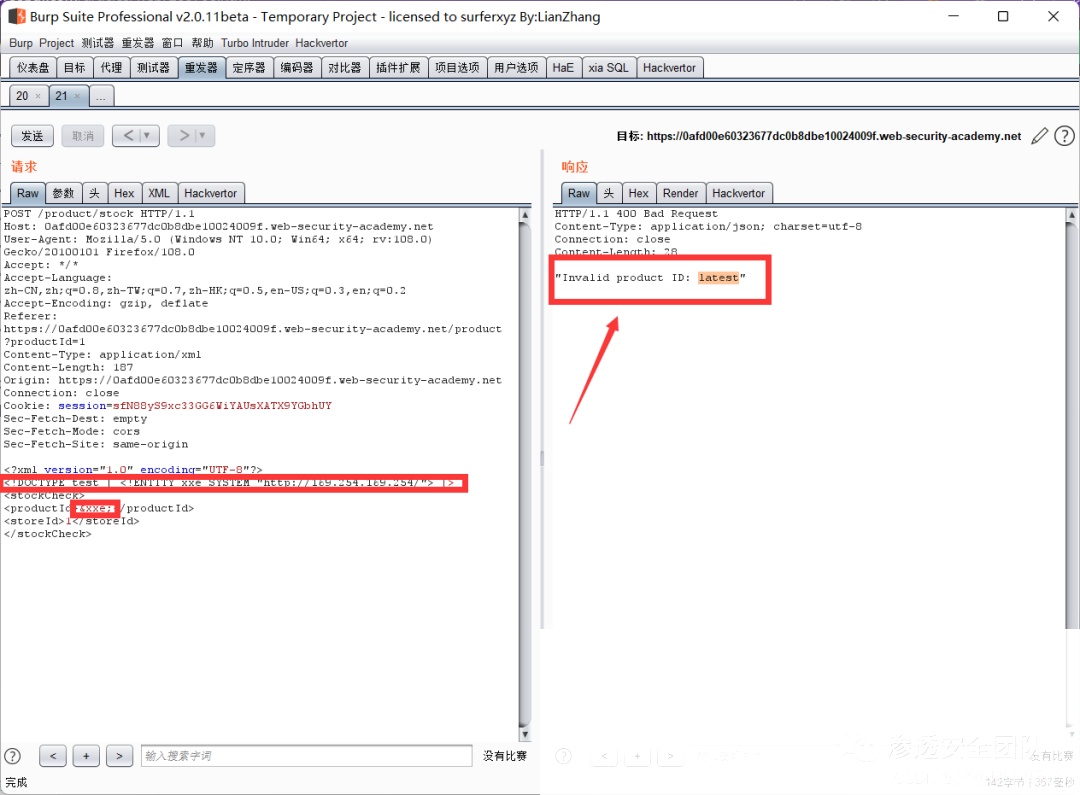Image resolution: width=1080 pixels, height=795 pixels.
Task: Select request Raw view tab
Action: pyautogui.click(x=28, y=193)
